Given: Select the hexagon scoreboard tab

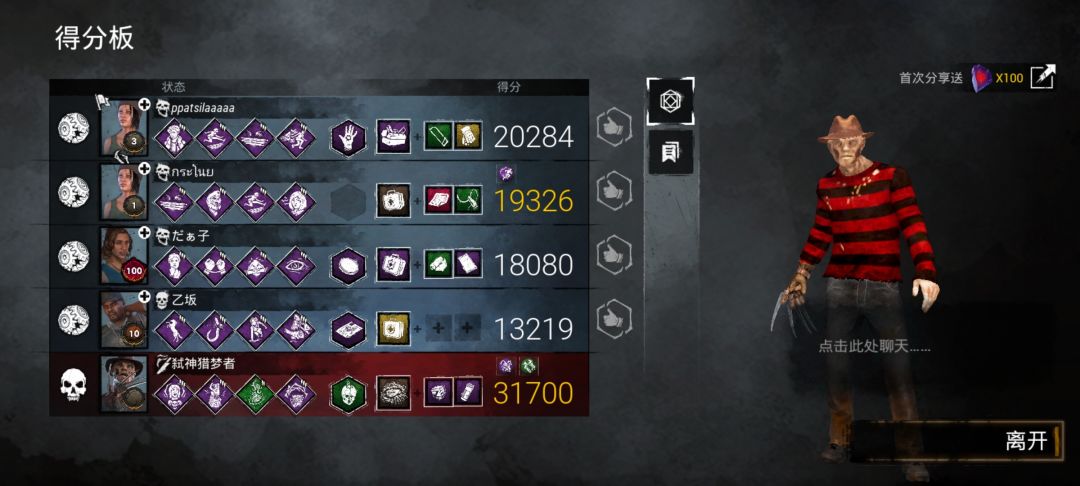Looking at the screenshot, I should [x=670, y=101].
